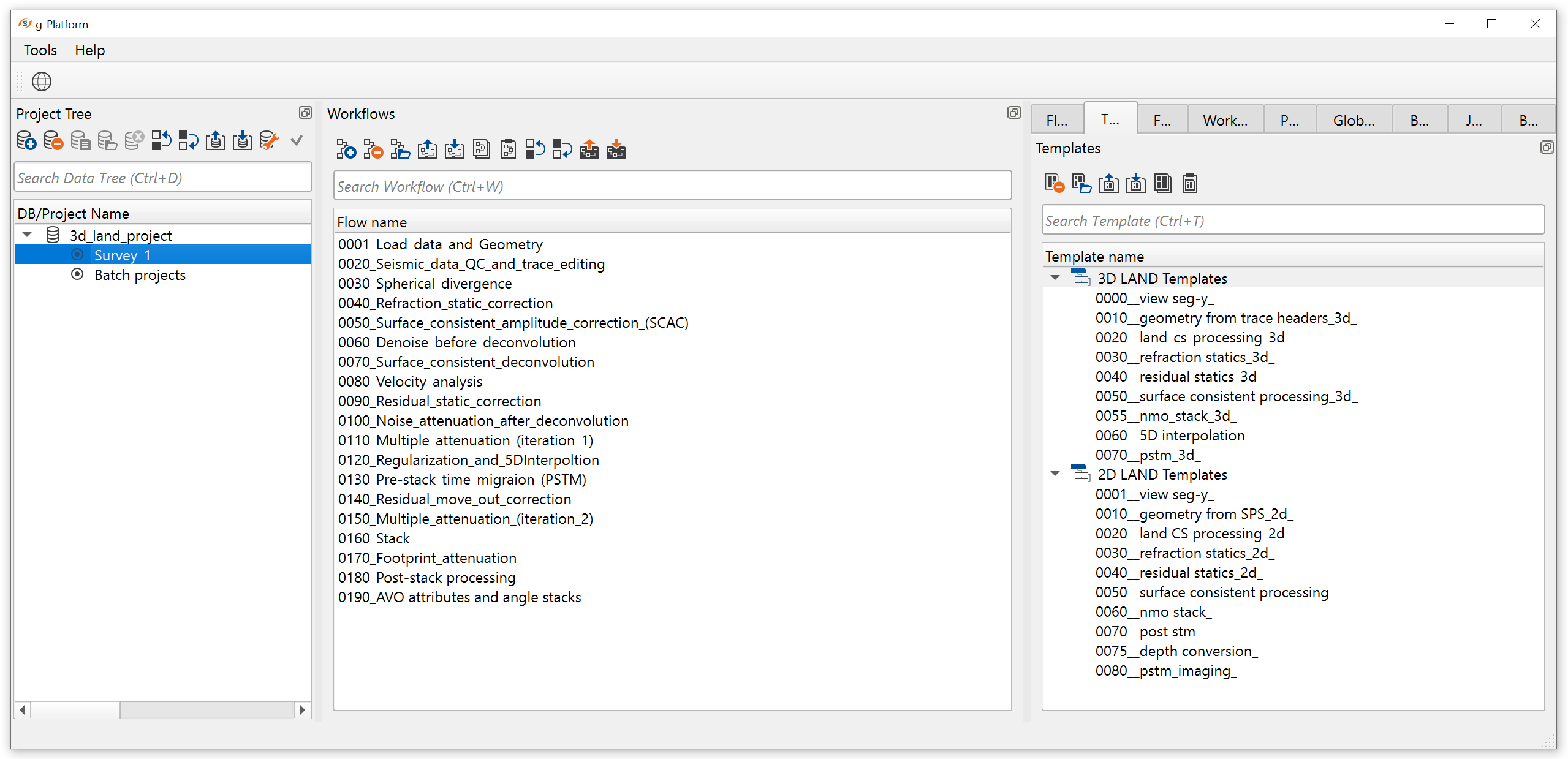The width and height of the screenshot is (1568, 759).
Task: Switch to the Glob... tab
Action: click(x=1353, y=121)
